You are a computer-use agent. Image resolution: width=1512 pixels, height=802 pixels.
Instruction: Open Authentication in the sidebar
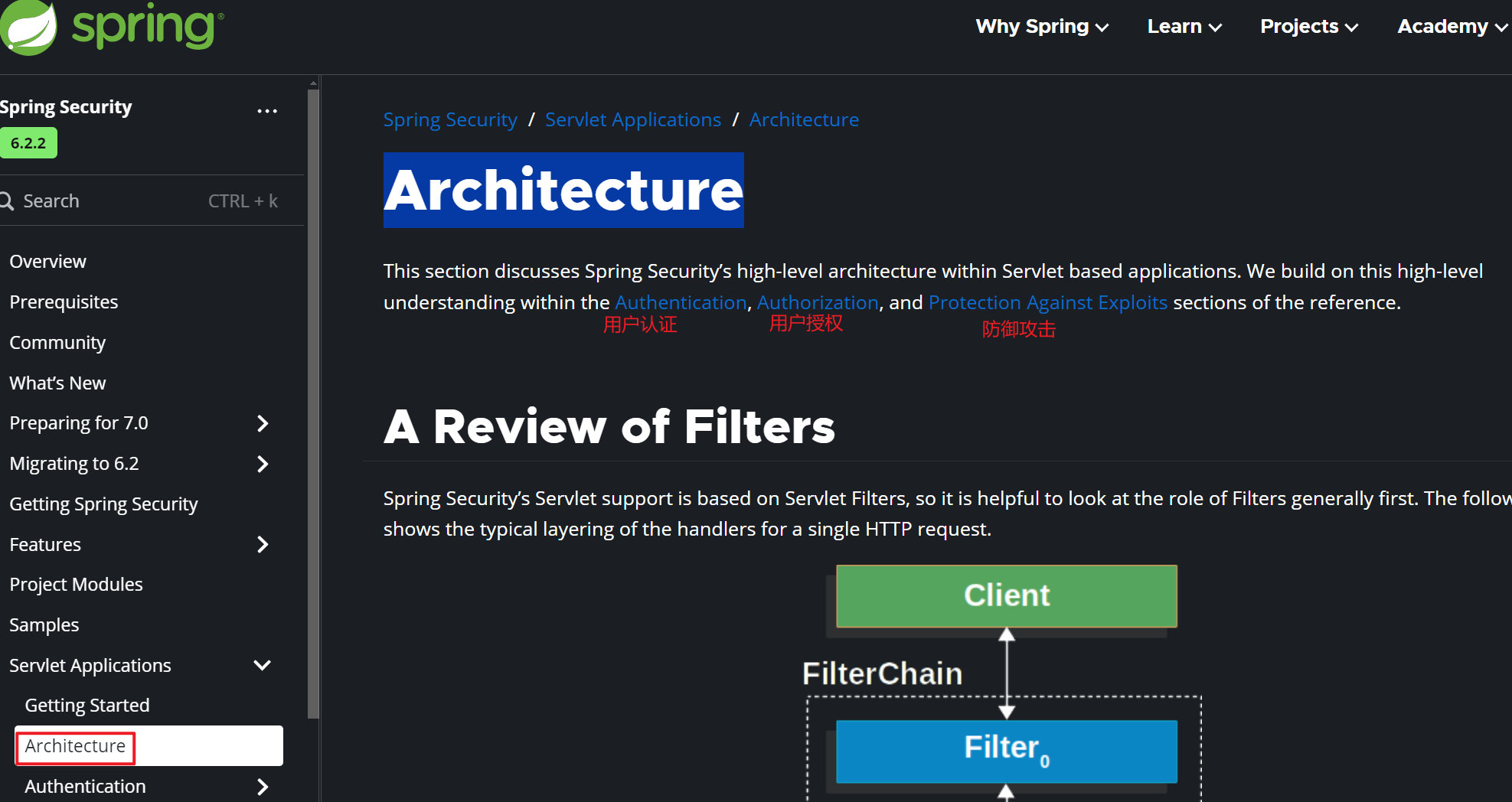85,787
